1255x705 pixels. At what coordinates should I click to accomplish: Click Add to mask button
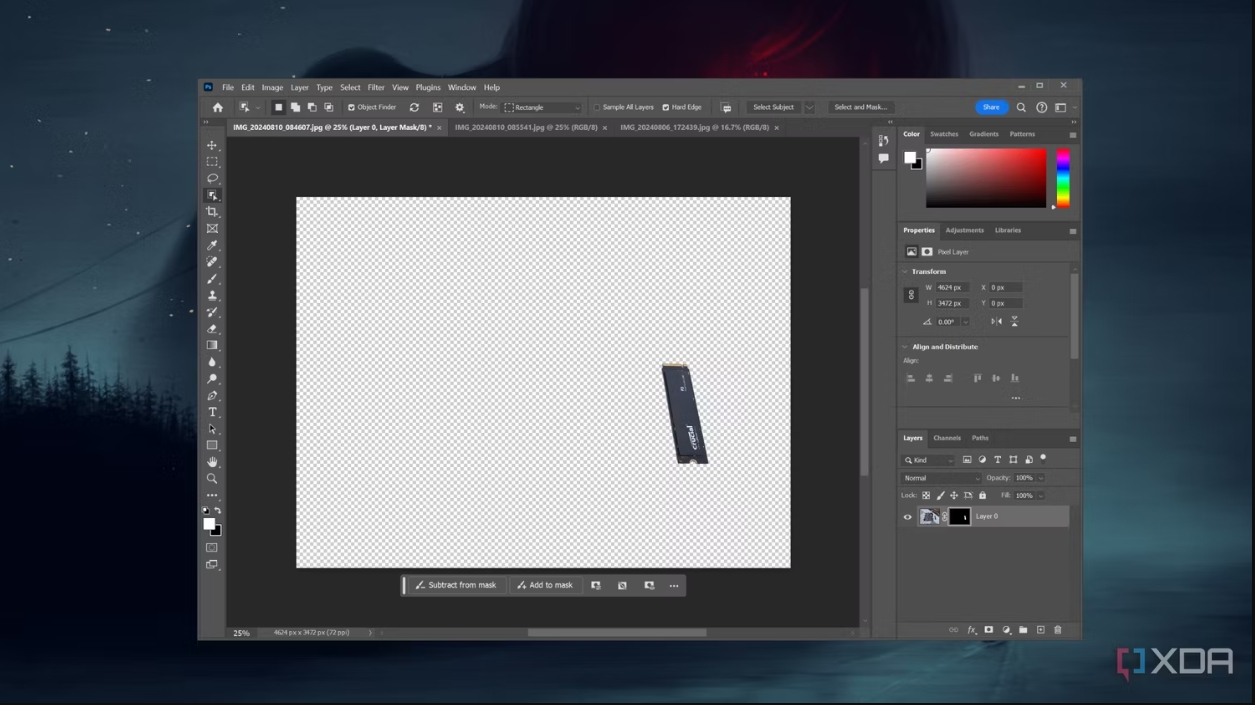(x=545, y=585)
